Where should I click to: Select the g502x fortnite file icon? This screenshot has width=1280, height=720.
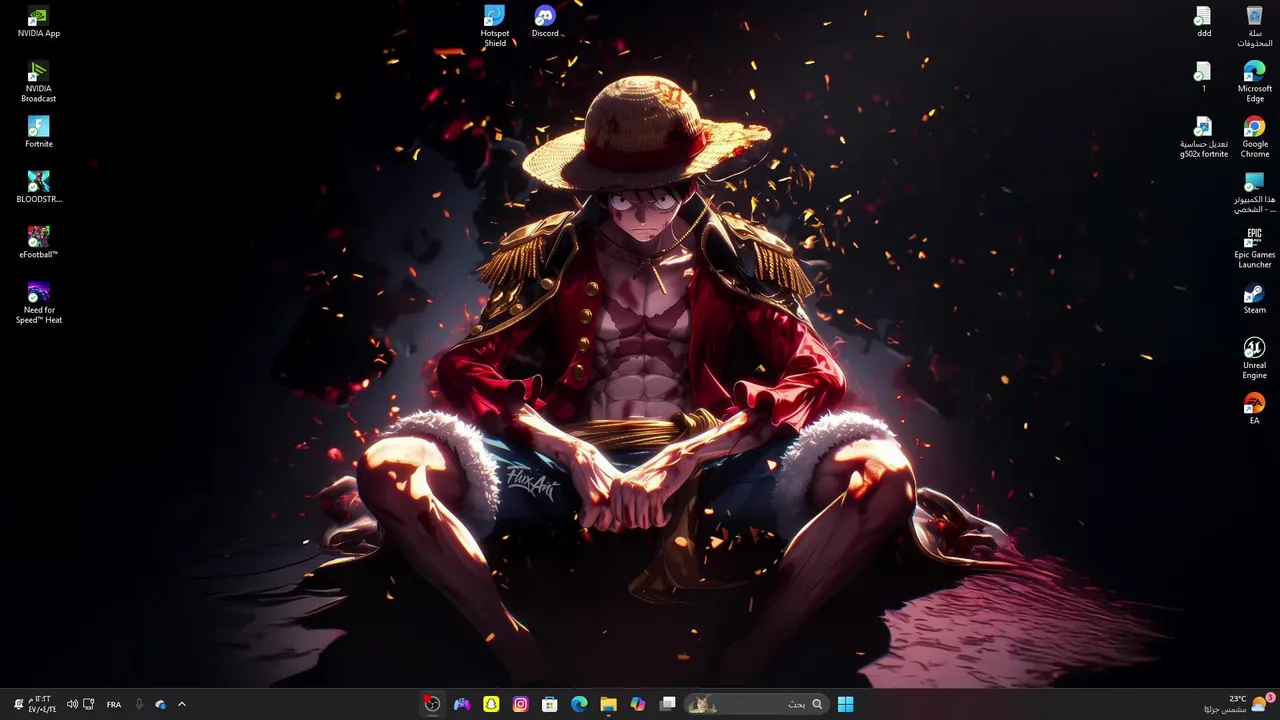(x=1204, y=138)
